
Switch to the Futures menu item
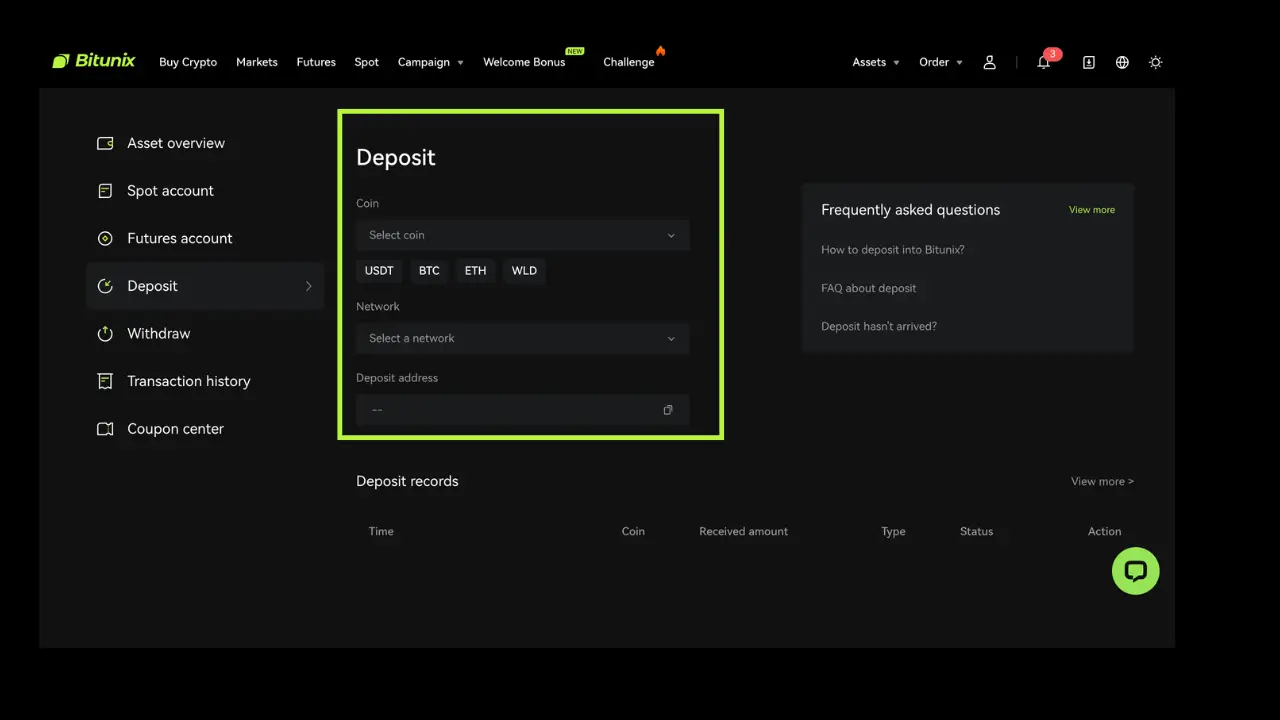click(x=316, y=62)
